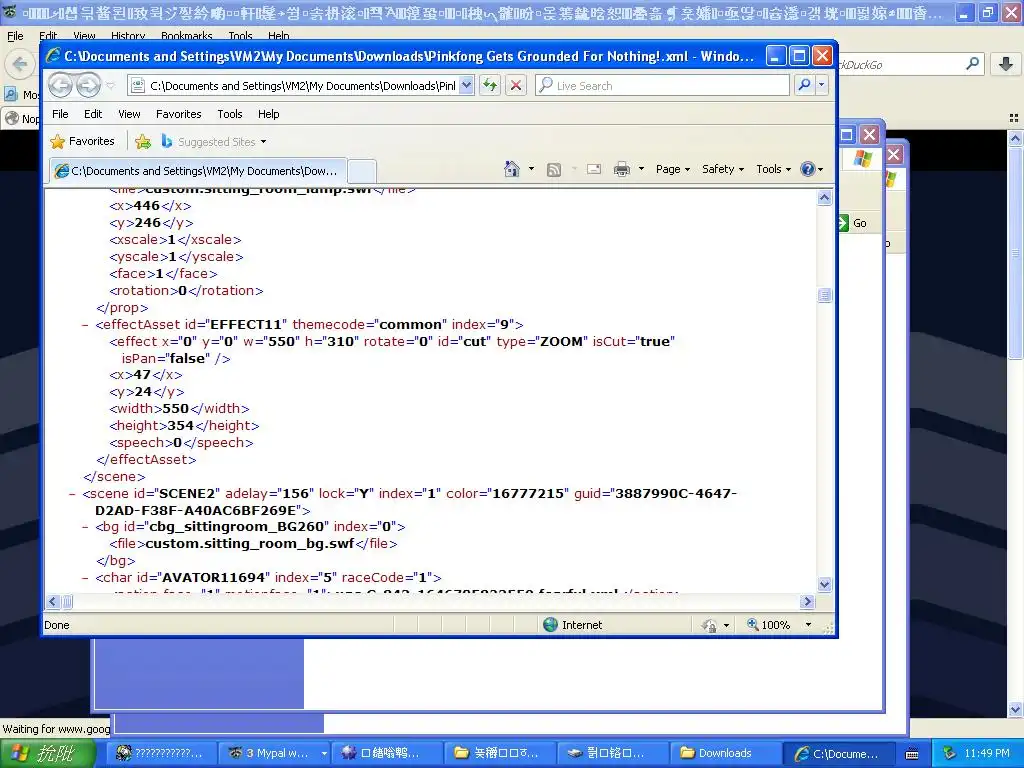Click the rotation value 0 line
The height and width of the screenshot is (768, 1024).
186,291
